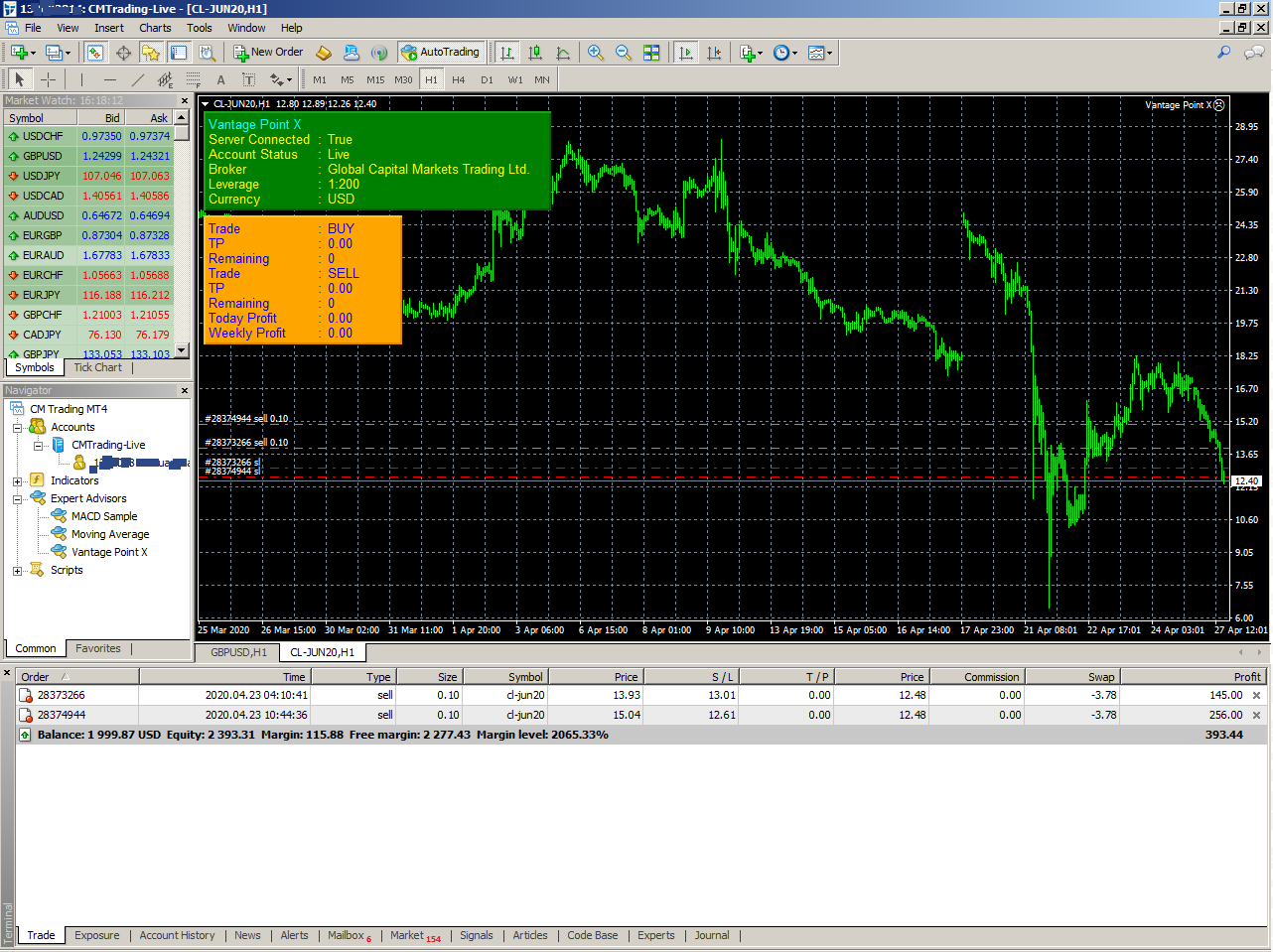Select the USDJPY symbol in Market Watch
The height and width of the screenshot is (952, 1273).
pos(40,176)
